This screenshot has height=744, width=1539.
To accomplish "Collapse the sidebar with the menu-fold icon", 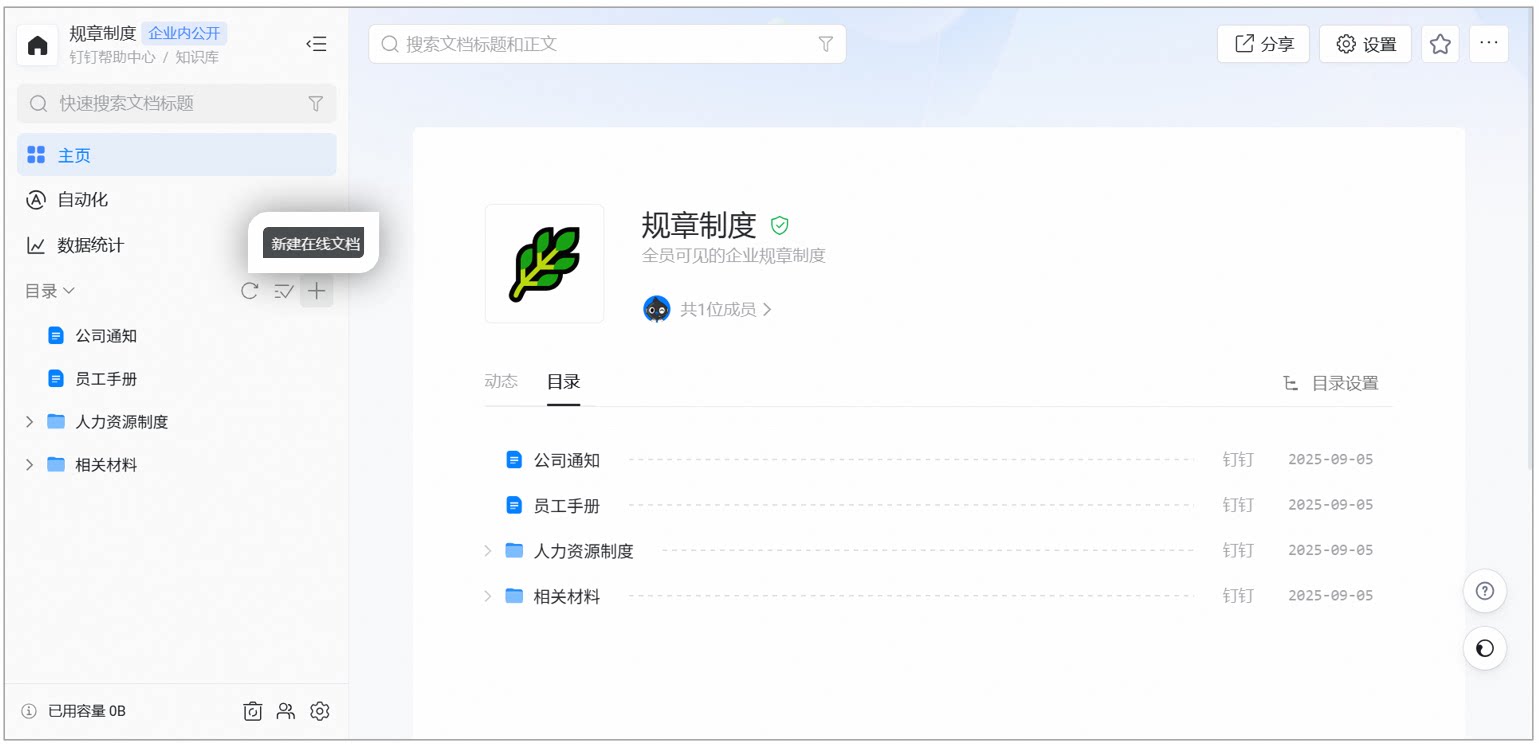I will pyautogui.click(x=316, y=44).
